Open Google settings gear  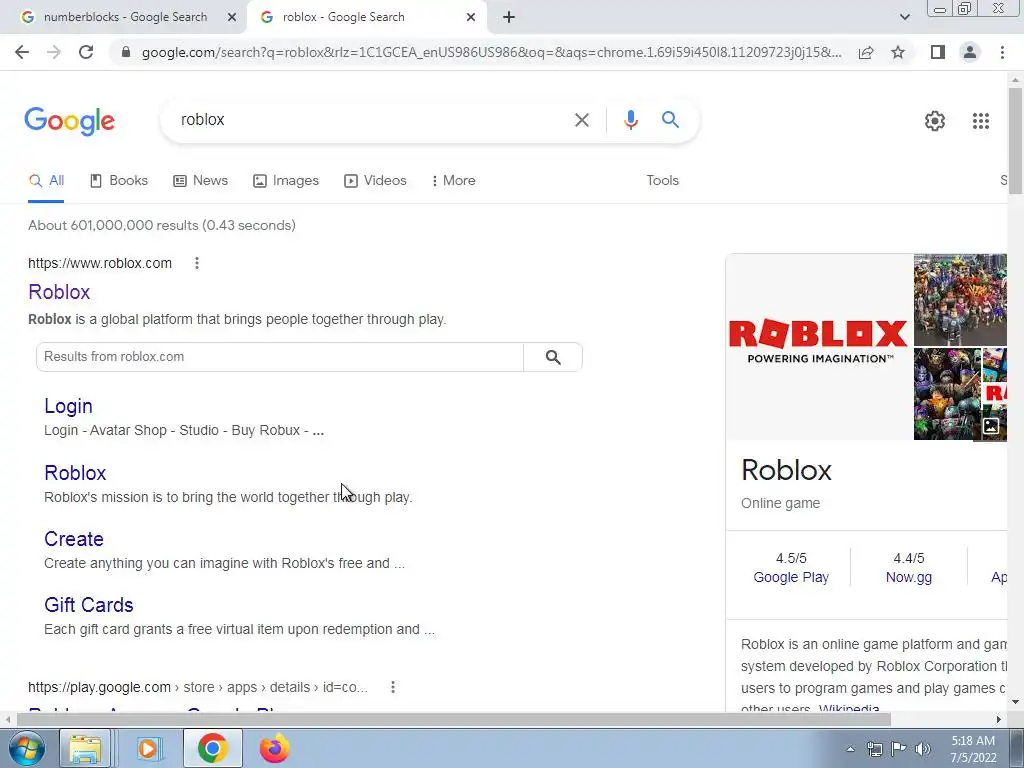point(935,121)
